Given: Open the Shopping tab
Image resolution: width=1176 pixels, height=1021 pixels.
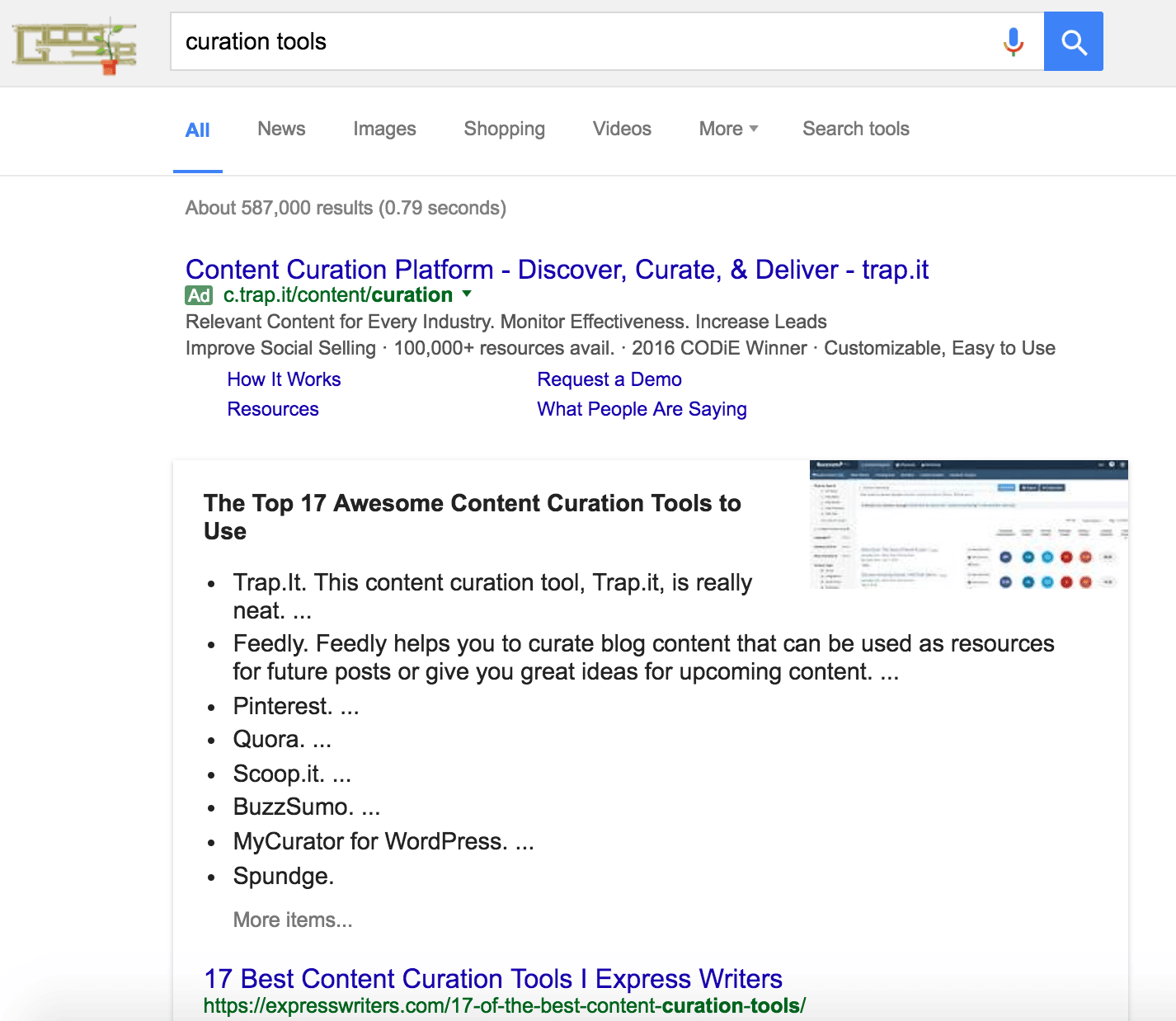Looking at the screenshot, I should tap(504, 129).
